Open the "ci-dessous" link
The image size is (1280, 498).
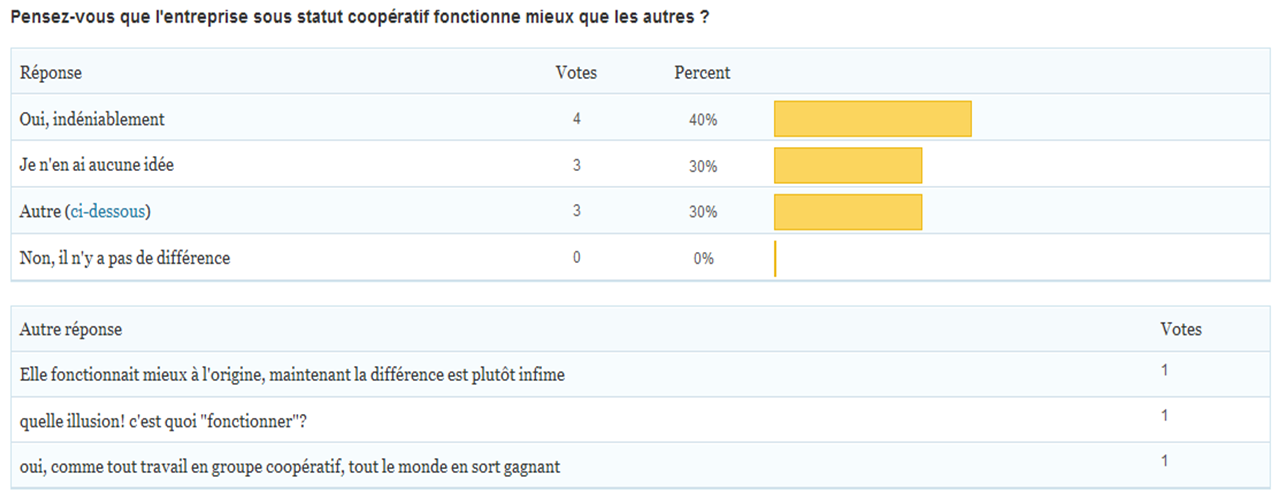pyautogui.click(x=110, y=212)
